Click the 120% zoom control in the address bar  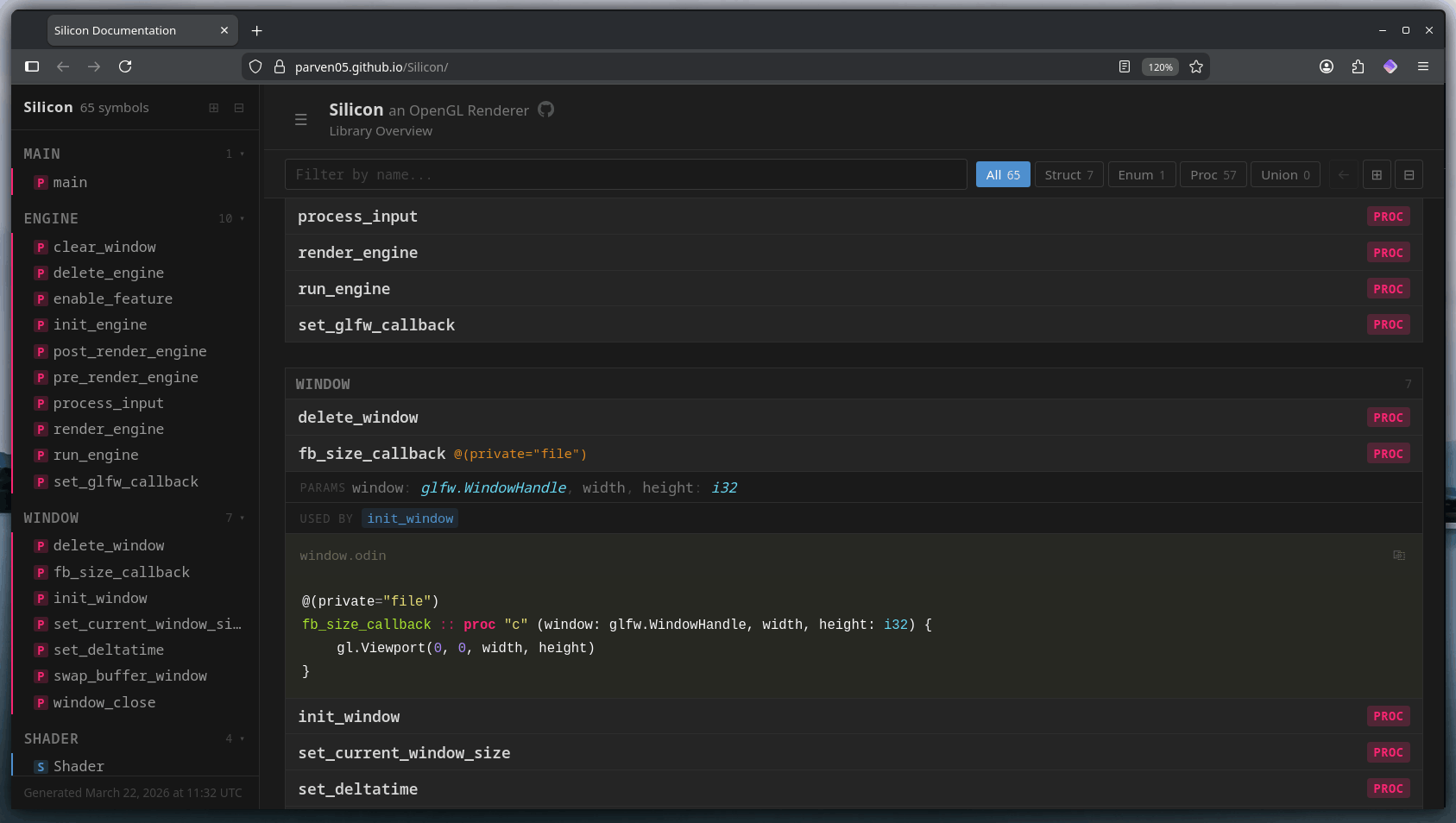[1160, 66]
